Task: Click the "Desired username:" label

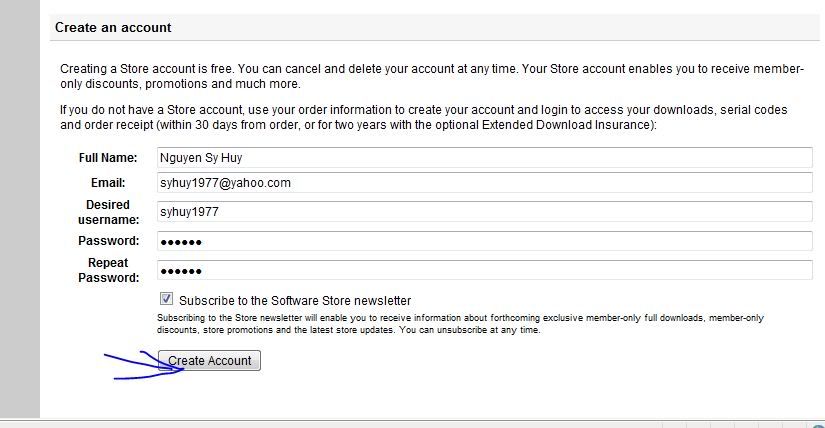Action: 108,212
